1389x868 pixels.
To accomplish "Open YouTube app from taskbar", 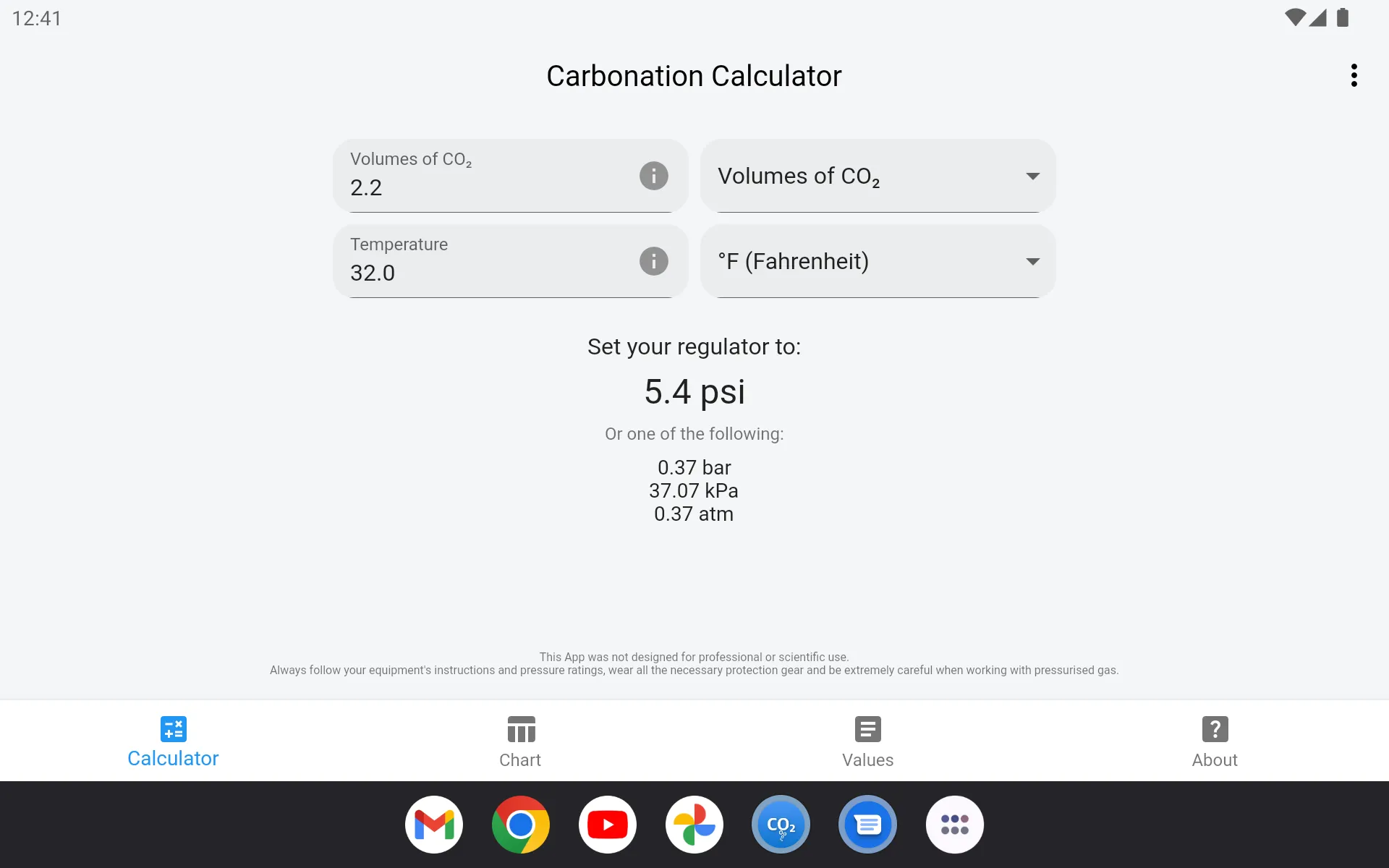I will (x=607, y=824).
